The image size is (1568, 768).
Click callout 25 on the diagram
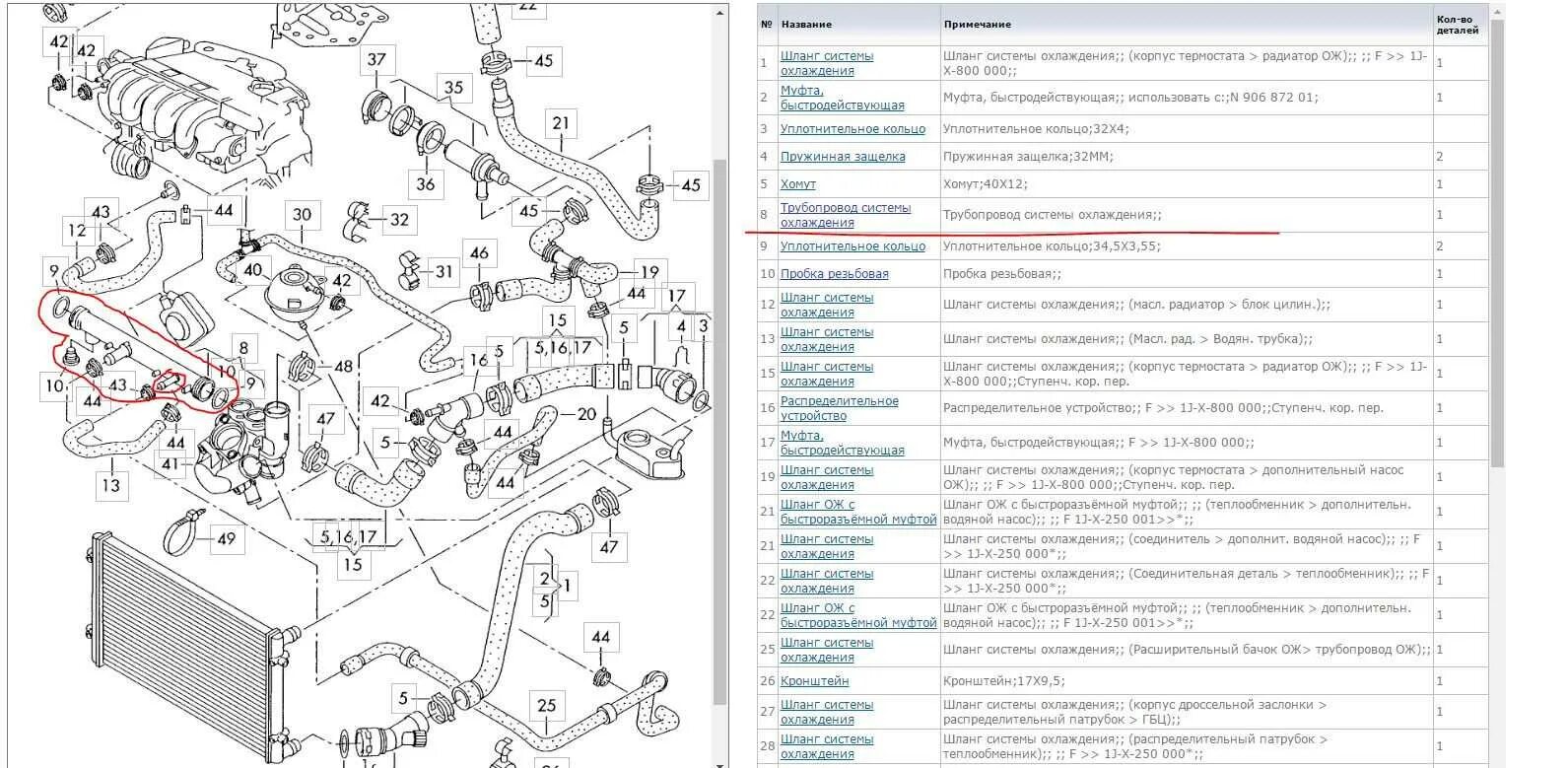(x=547, y=705)
